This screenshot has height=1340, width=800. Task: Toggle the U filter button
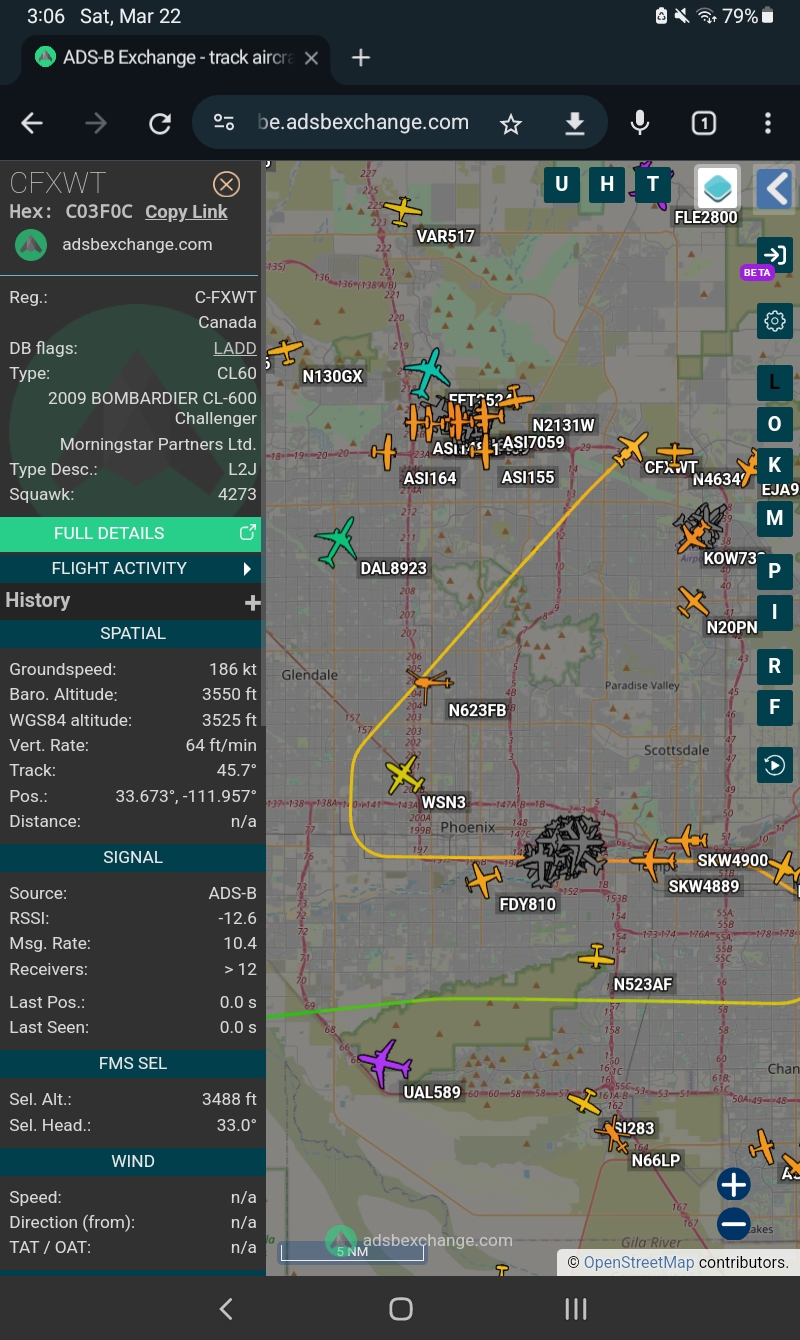pyautogui.click(x=561, y=184)
